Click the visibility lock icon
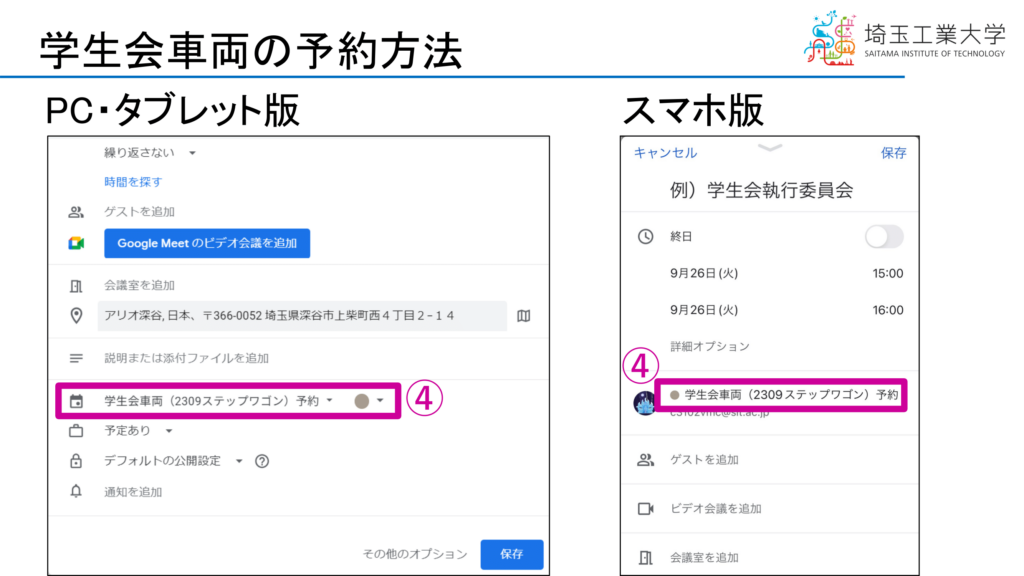The width and height of the screenshot is (1024, 576). (x=76, y=461)
